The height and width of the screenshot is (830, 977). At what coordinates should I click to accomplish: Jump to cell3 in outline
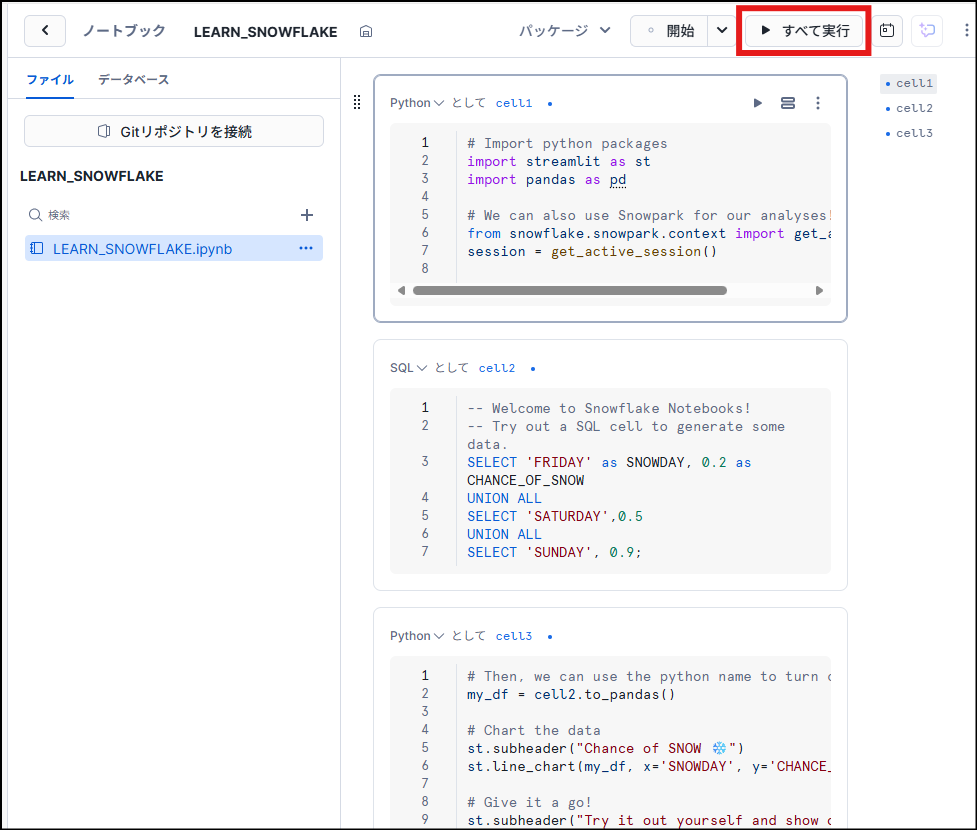click(x=909, y=133)
